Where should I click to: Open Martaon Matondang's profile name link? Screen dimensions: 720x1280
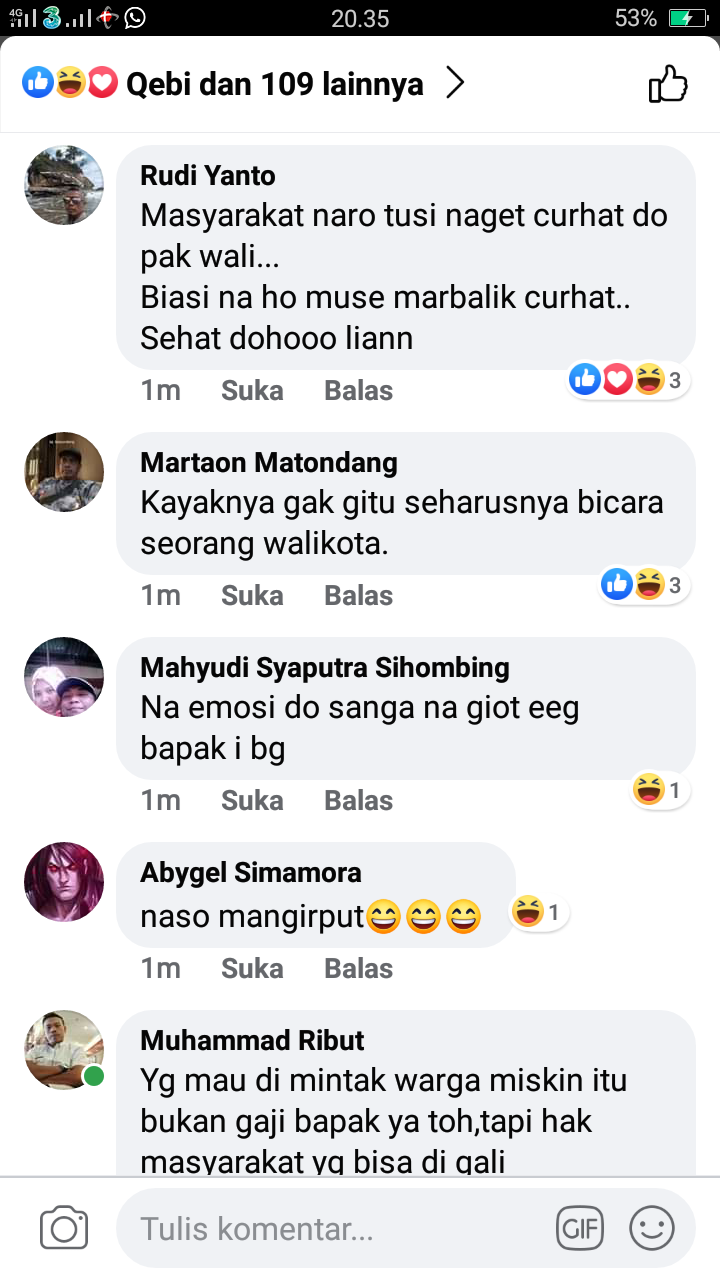point(268,463)
